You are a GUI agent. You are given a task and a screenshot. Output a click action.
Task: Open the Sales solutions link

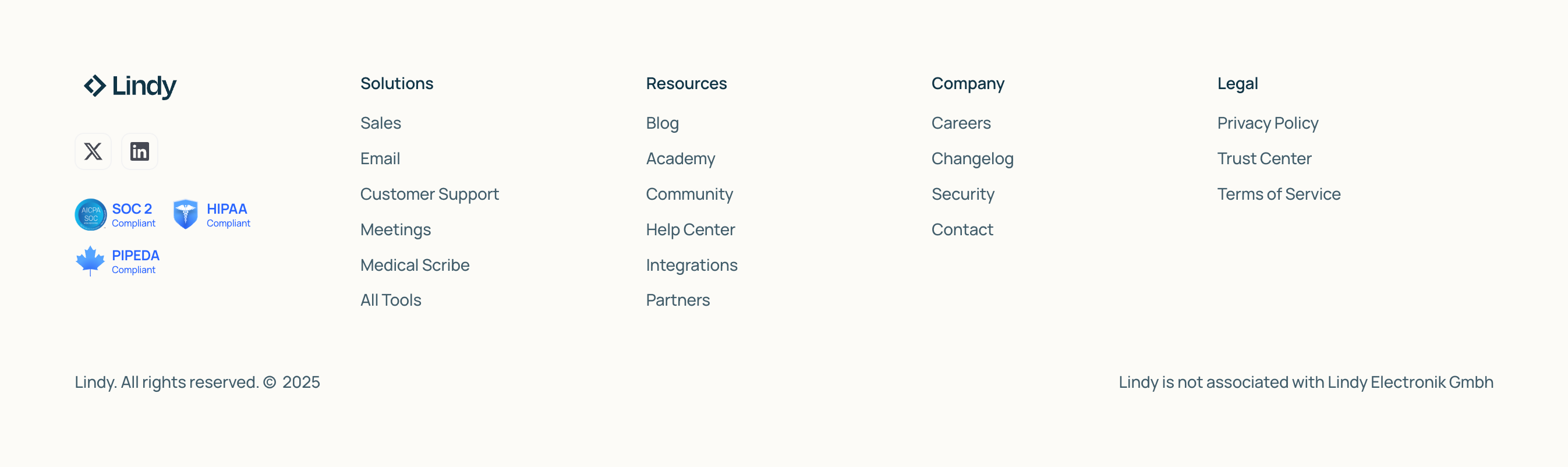[380, 123]
